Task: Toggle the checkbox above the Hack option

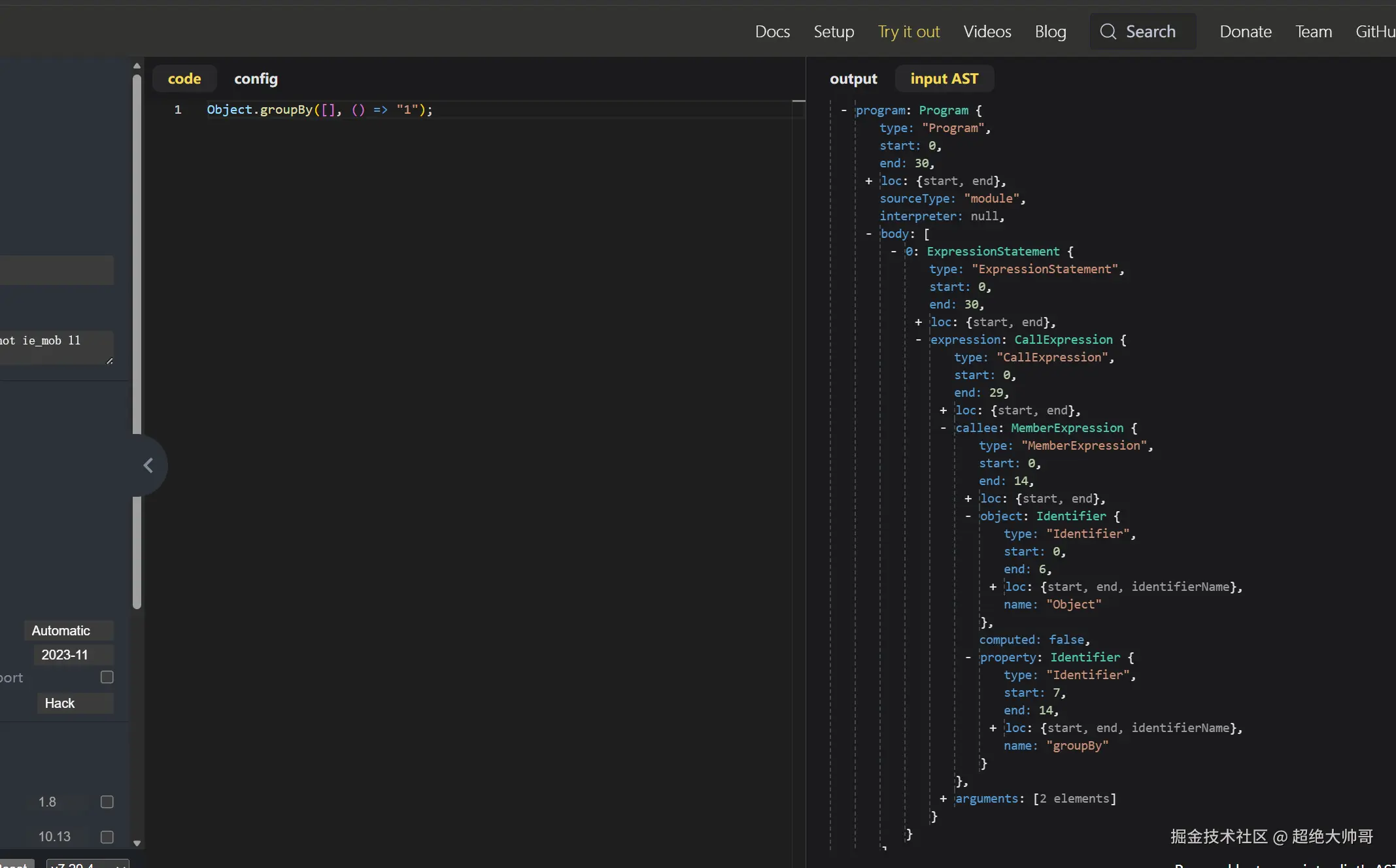Action: 107,677
